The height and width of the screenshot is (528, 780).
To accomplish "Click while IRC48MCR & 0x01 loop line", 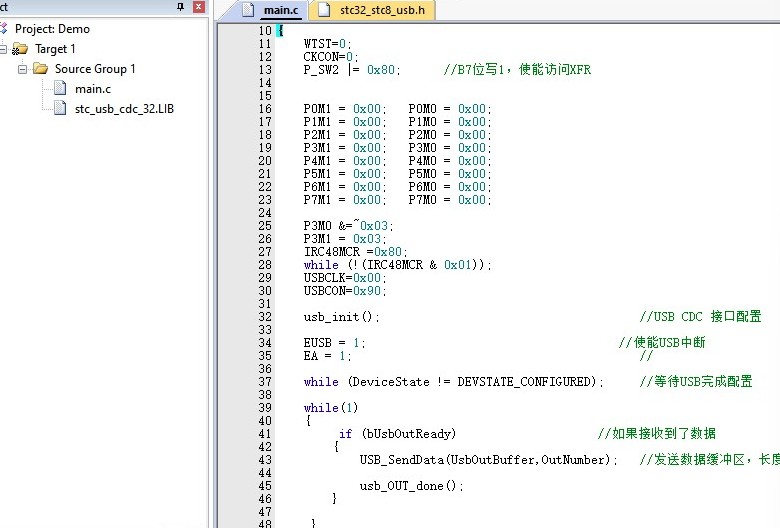I will [397, 265].
